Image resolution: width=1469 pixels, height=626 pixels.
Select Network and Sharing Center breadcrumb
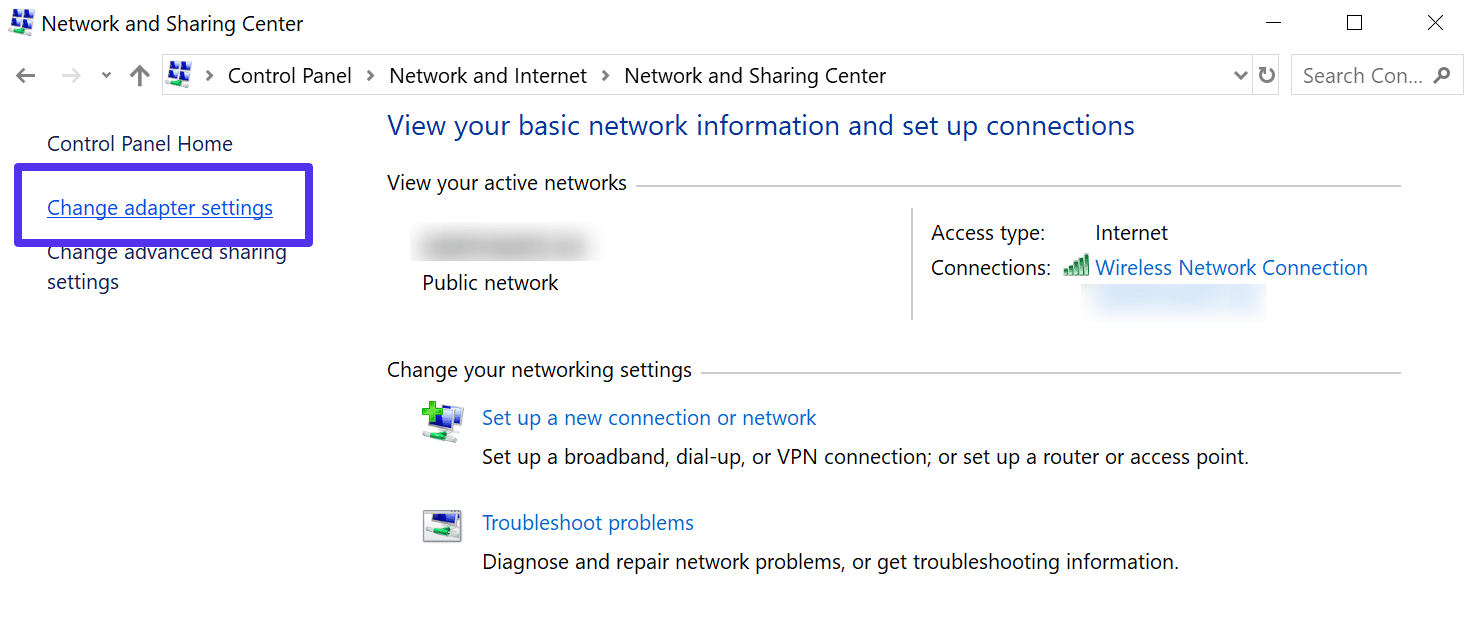point(754,75)
